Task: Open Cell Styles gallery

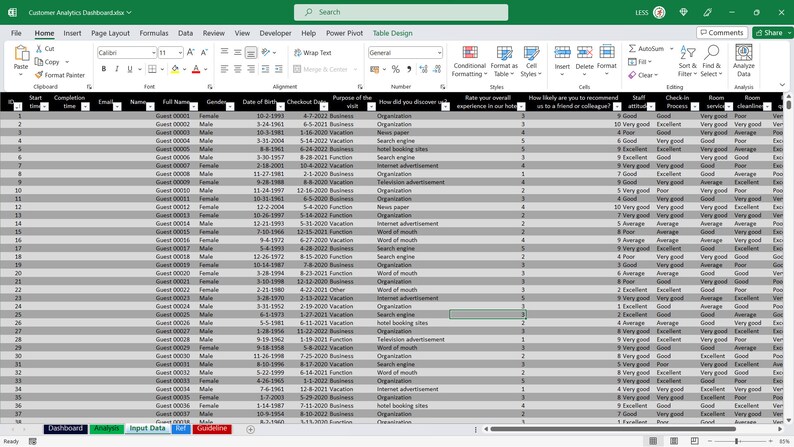Action: pos(531,62)
